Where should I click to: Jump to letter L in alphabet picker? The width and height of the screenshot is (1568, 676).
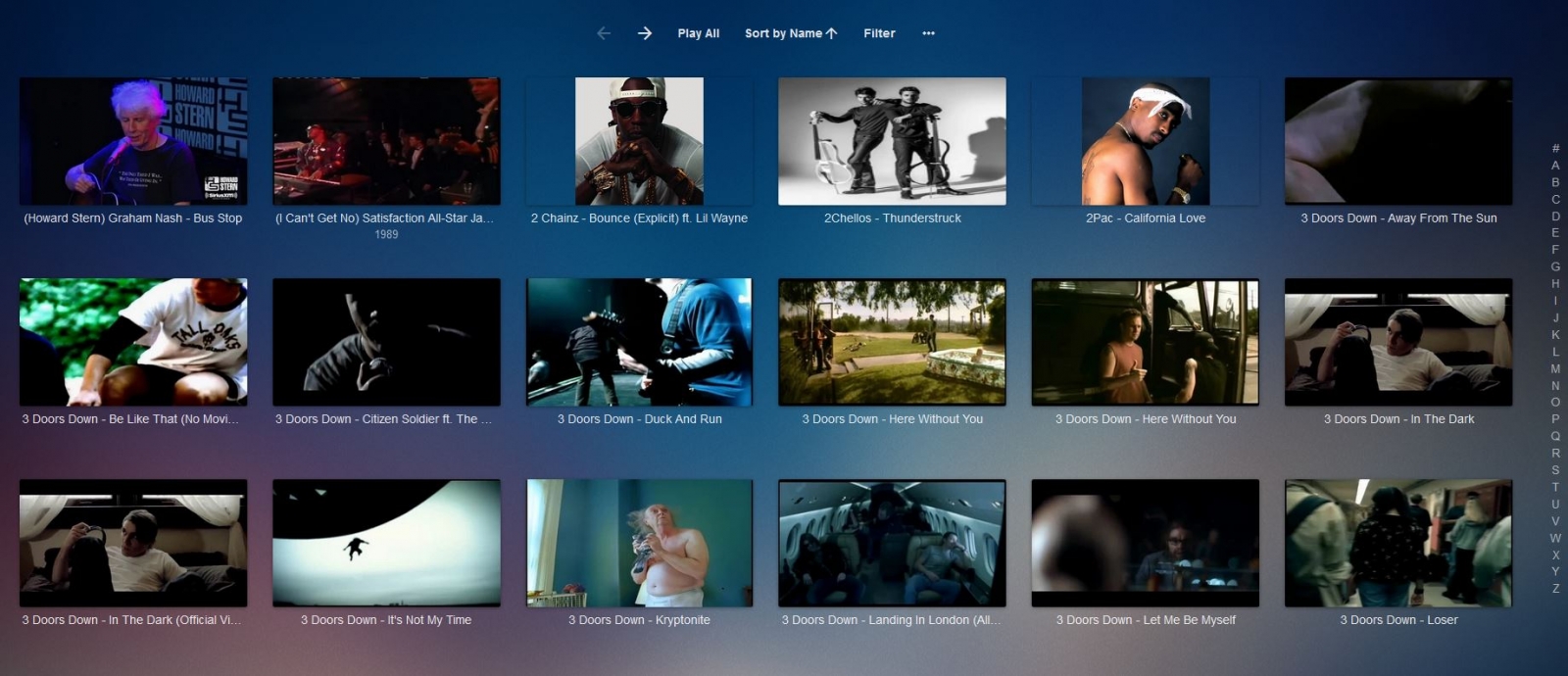click(x=1555, y=352)
